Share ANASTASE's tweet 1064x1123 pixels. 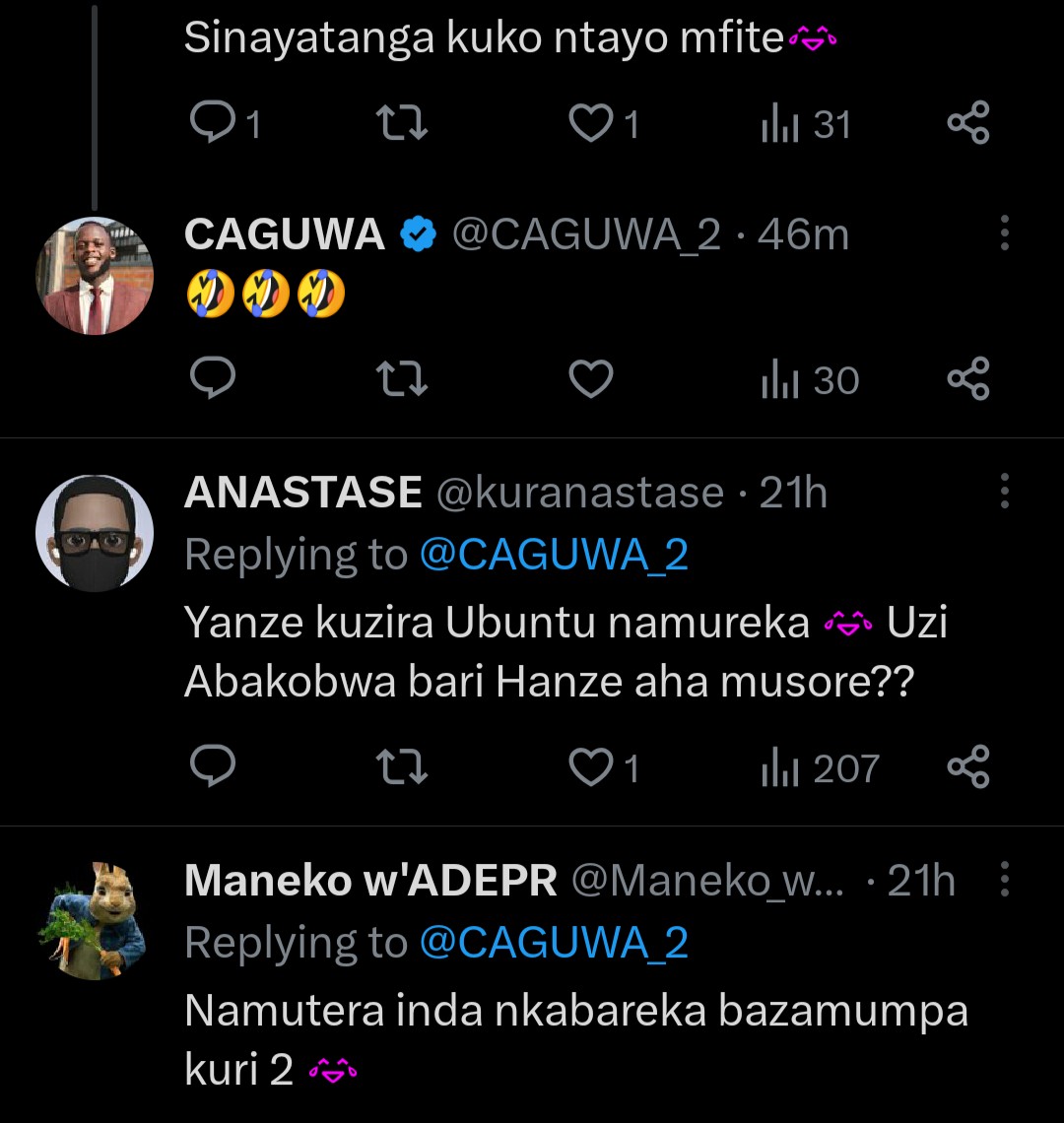[967, 768]
